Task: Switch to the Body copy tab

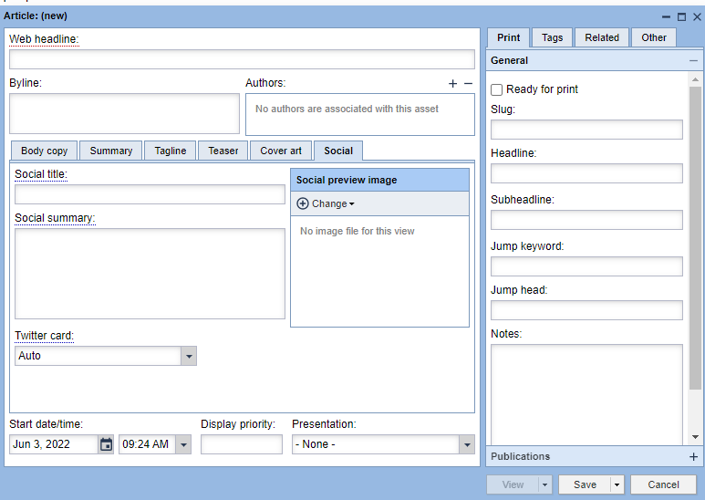Action: pos(44,151)
